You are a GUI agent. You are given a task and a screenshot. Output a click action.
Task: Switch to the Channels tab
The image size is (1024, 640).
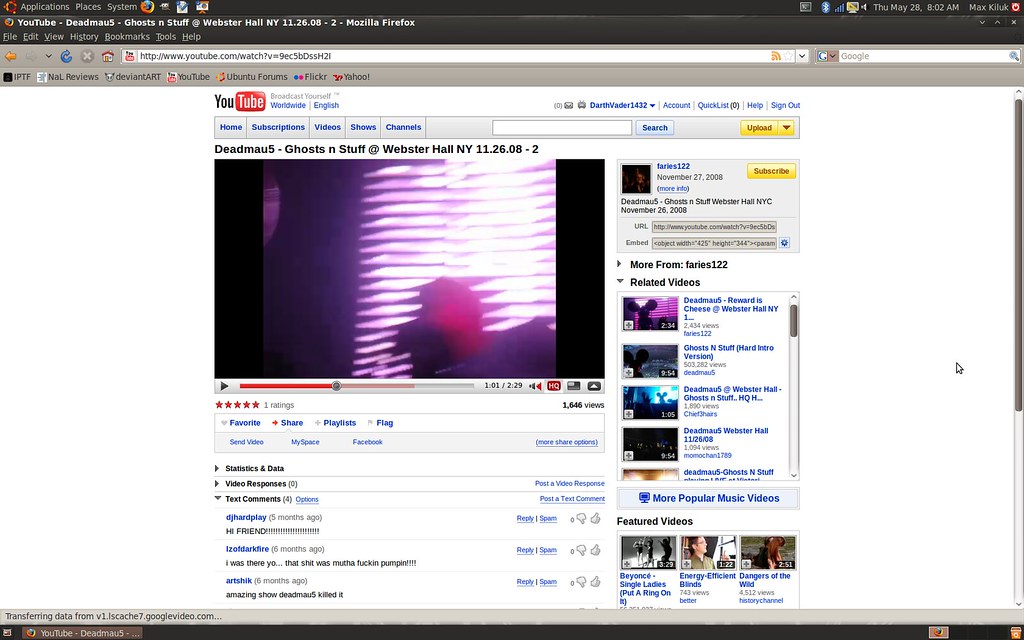tap(403, 127)
